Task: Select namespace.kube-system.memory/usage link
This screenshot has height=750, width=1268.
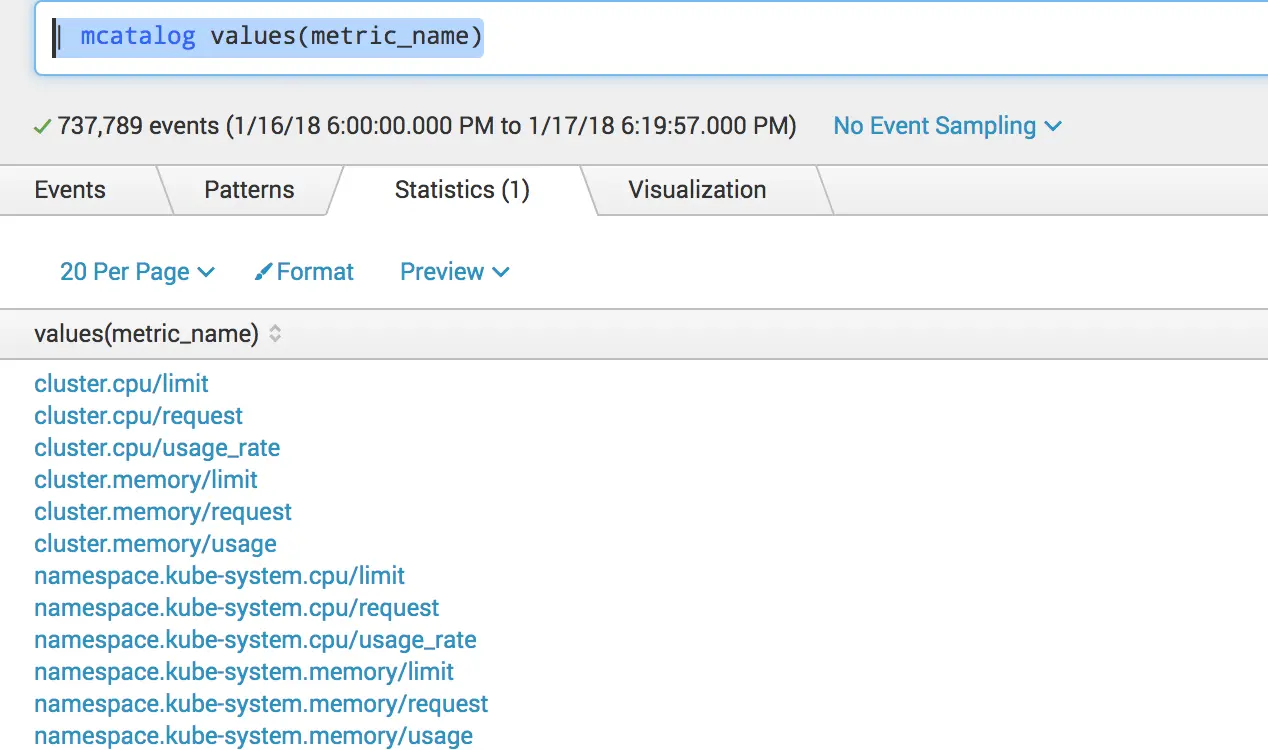Action: 253,736
